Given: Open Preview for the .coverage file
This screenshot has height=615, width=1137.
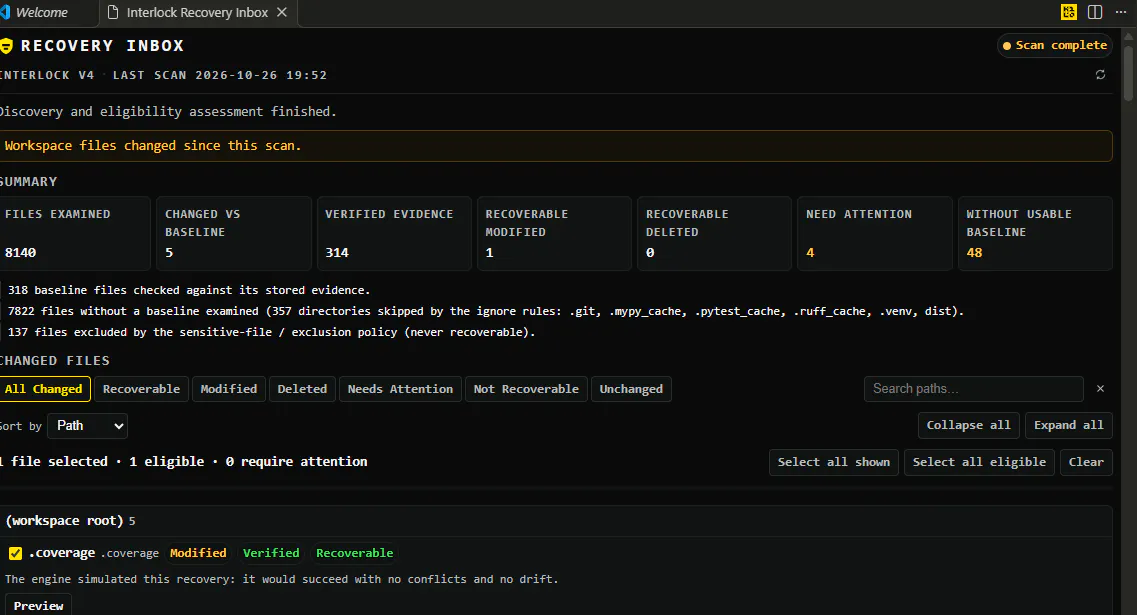Looking at the screenshot, I should (38, 606).
